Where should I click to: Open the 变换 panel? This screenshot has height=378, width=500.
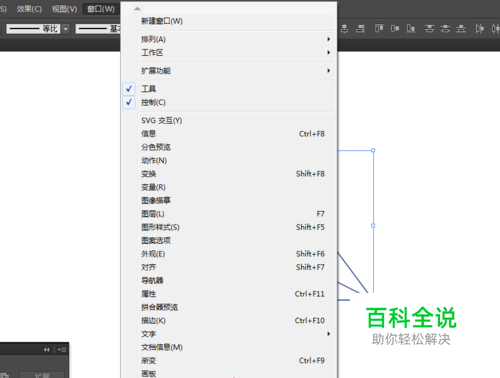coord(230,174)
